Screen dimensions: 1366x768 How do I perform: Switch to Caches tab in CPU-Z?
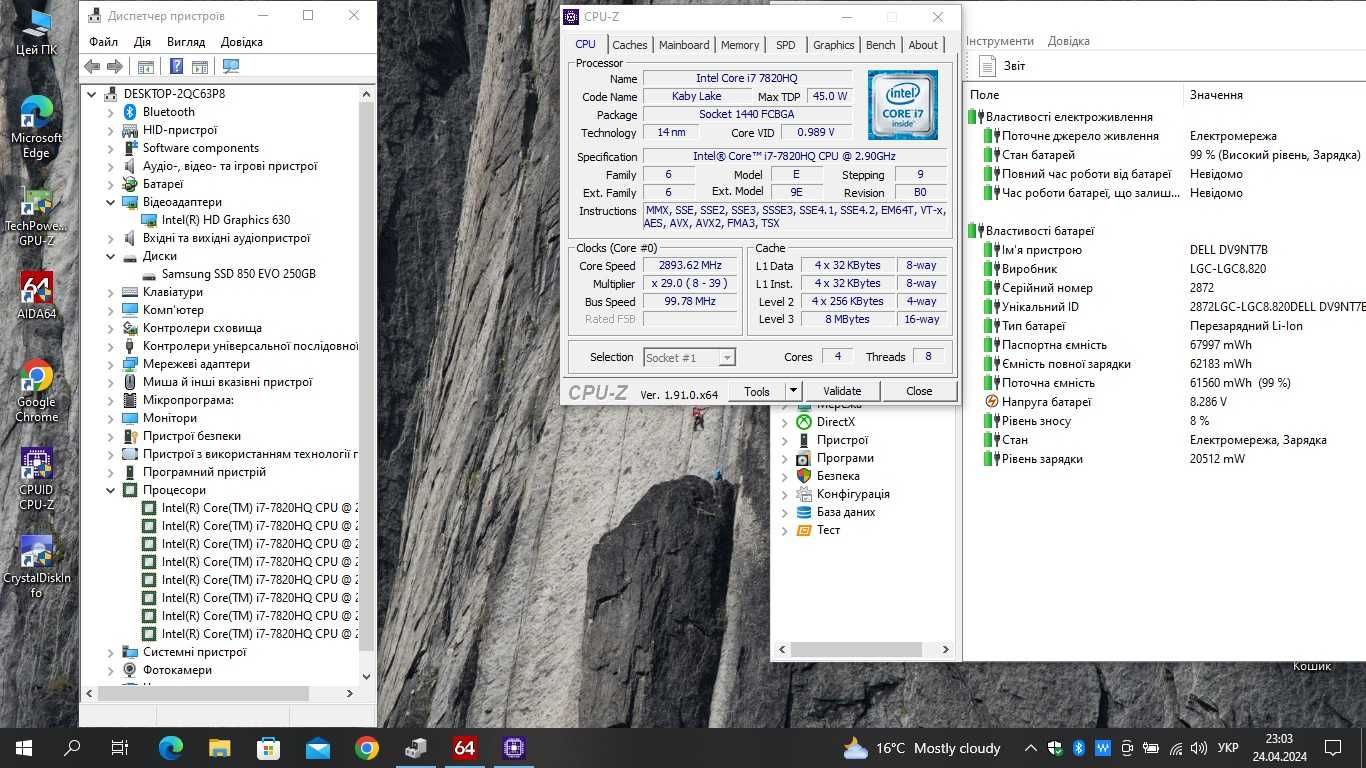coord(630,45)
